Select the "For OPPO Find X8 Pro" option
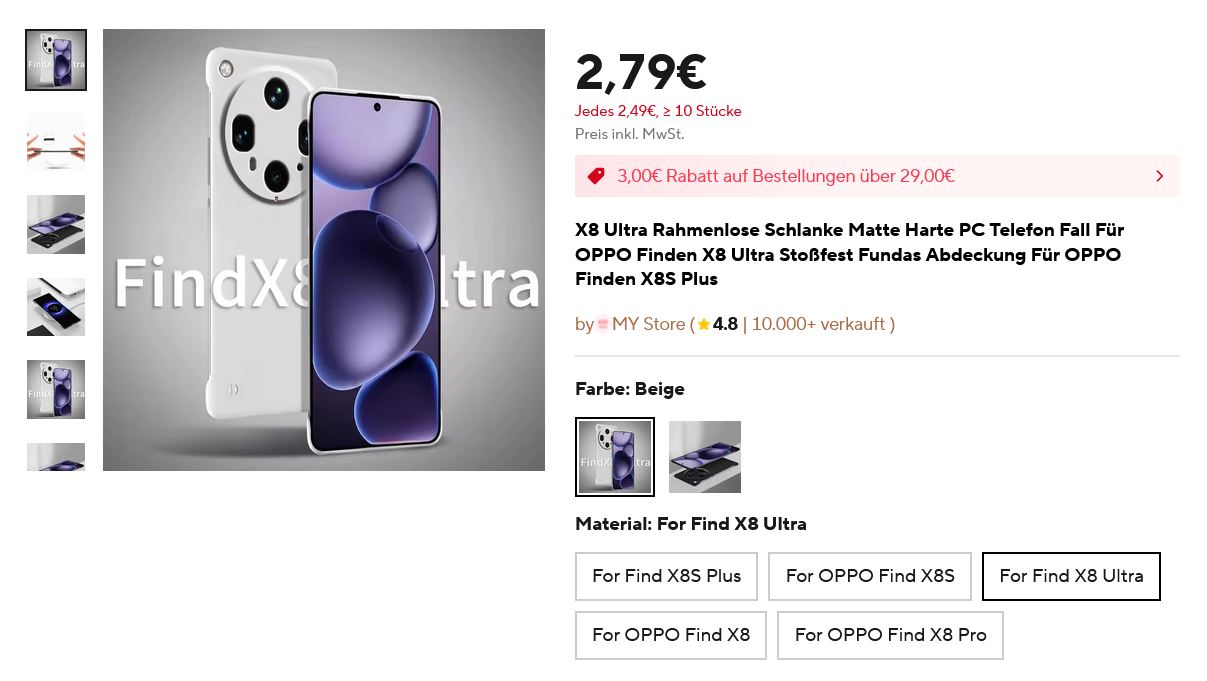Screen dimensions: 1207x681 (890, 635)
